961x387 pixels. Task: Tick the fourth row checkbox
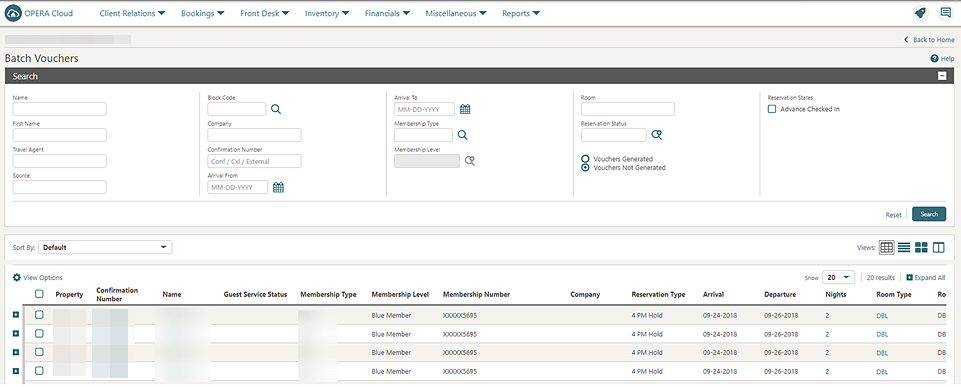pyautogui.click(x=39, y=370)
